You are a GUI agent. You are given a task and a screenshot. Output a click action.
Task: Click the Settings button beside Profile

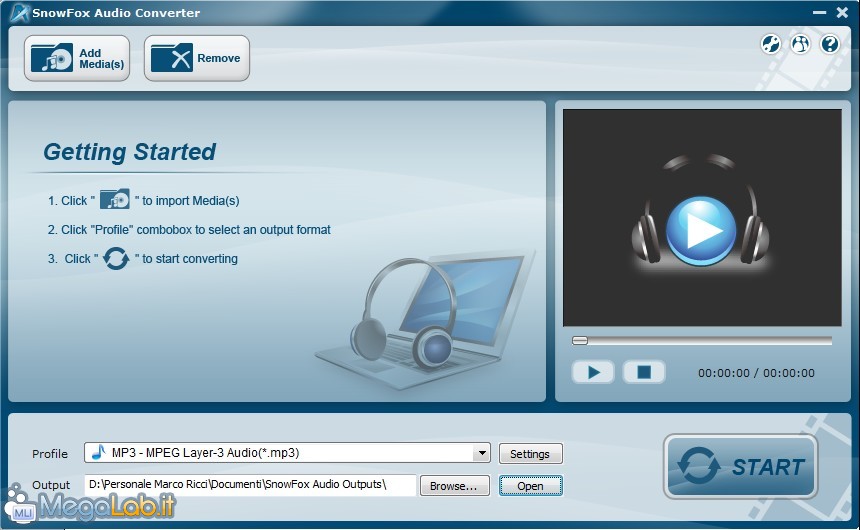tap(530, 454)
